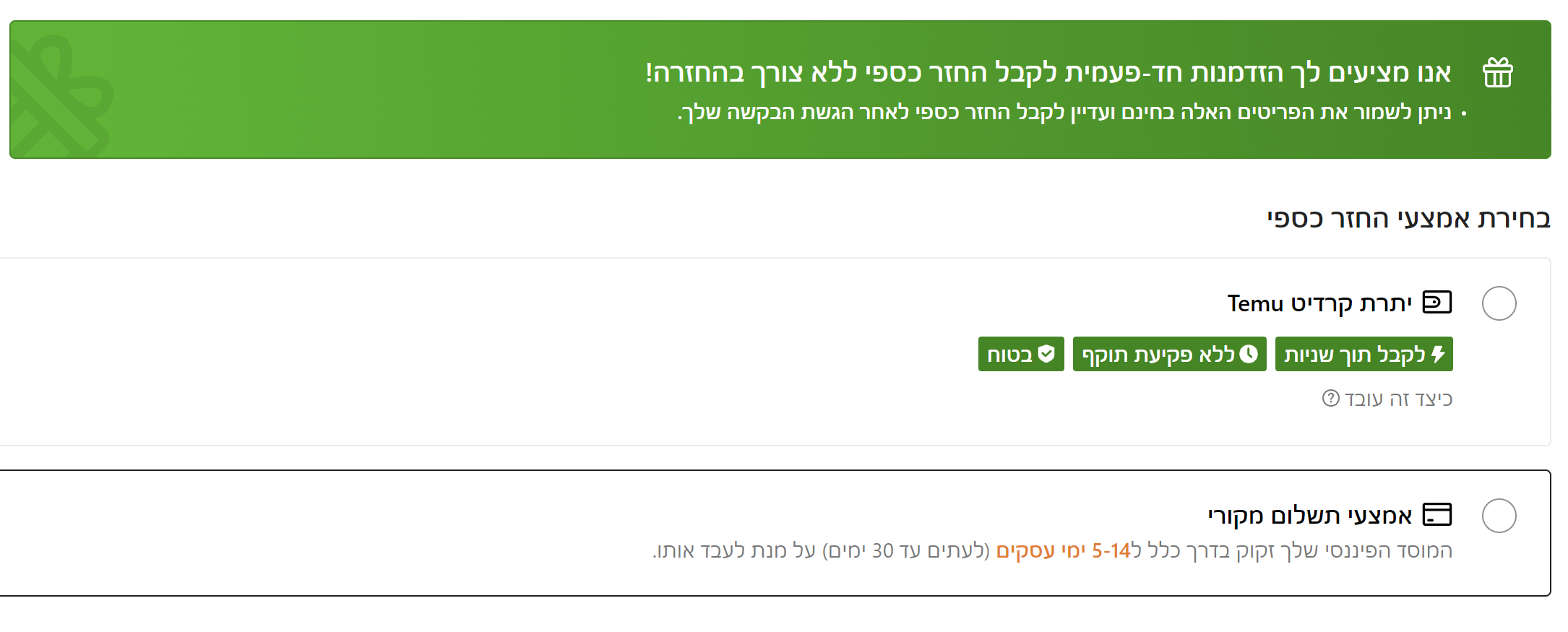Screen dimensions: 1568x632
Task: Click the lightning icon on the לקבל תוך שניות badge
Action: coord(1437,354)
